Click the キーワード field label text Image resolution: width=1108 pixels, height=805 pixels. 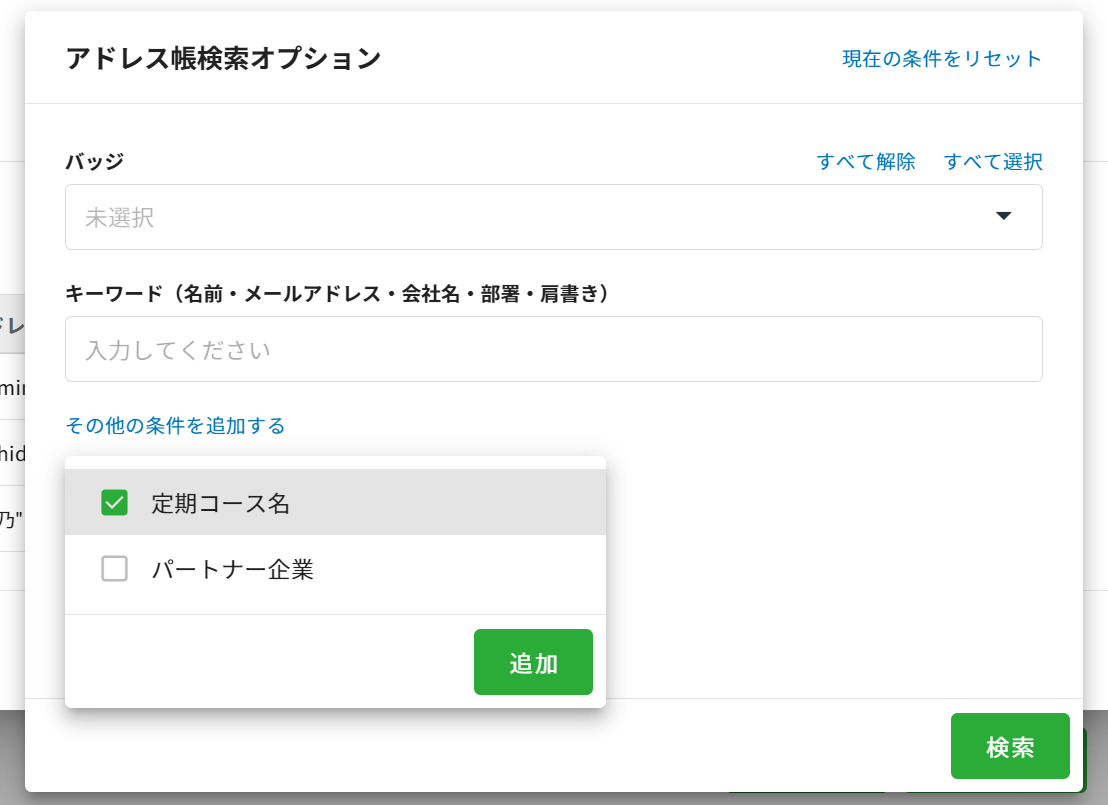[337, 294]
